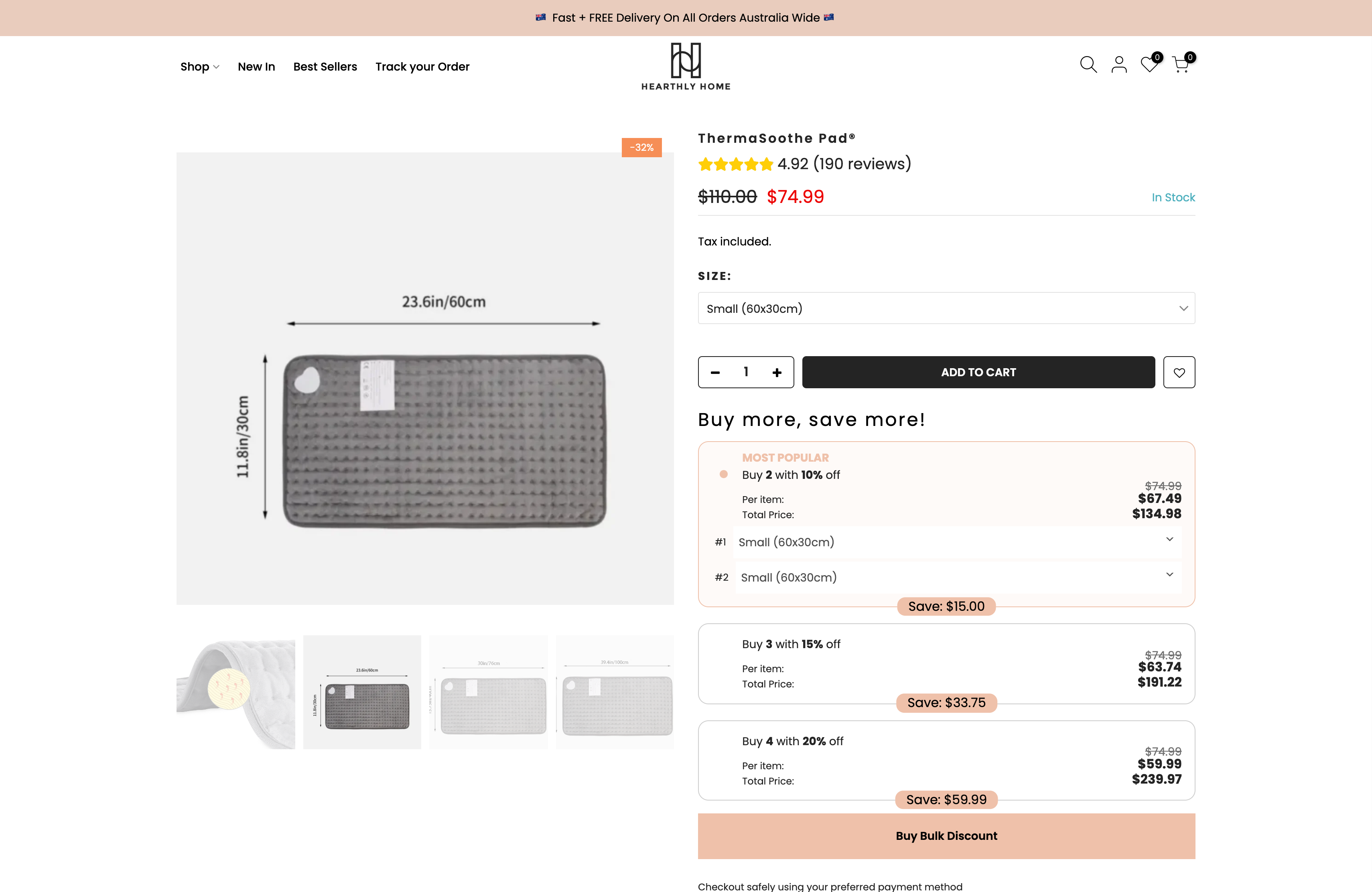Go to the Best Sellers section
Viewport: 1372px width, 892px height.
[325, 66]
